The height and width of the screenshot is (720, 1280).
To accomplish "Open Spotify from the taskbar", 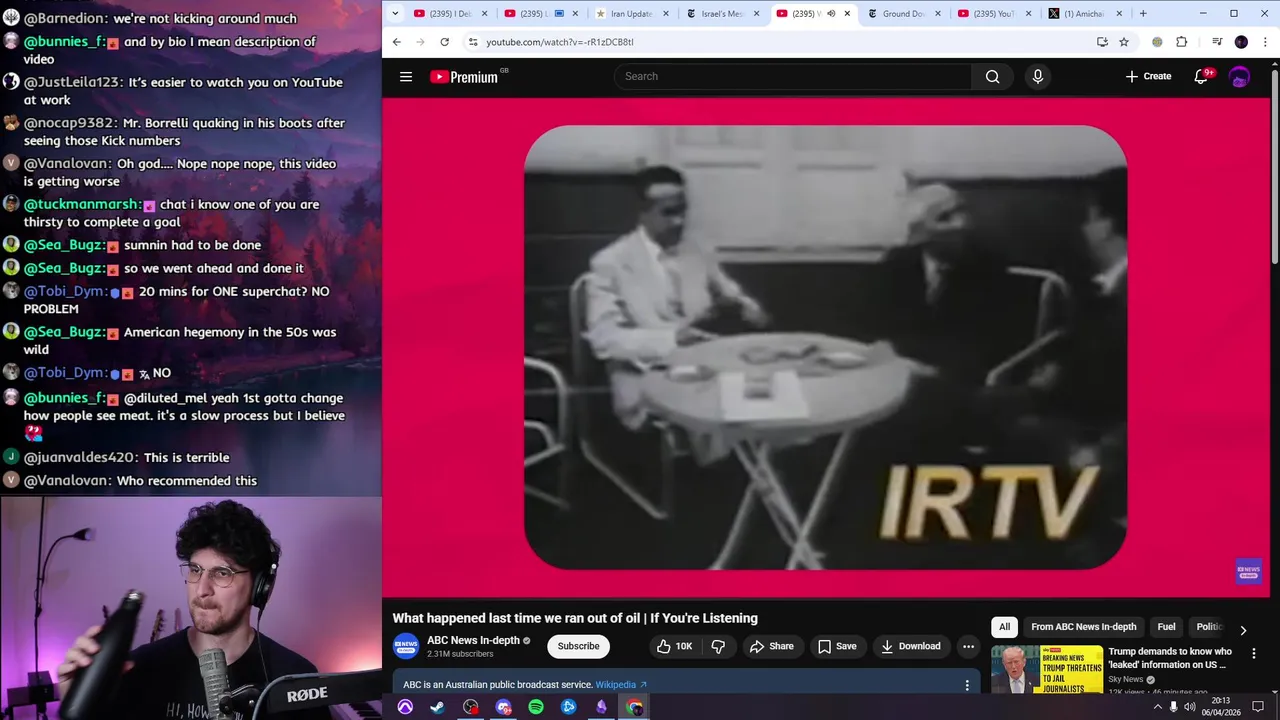I will click(x=536, y=707).
